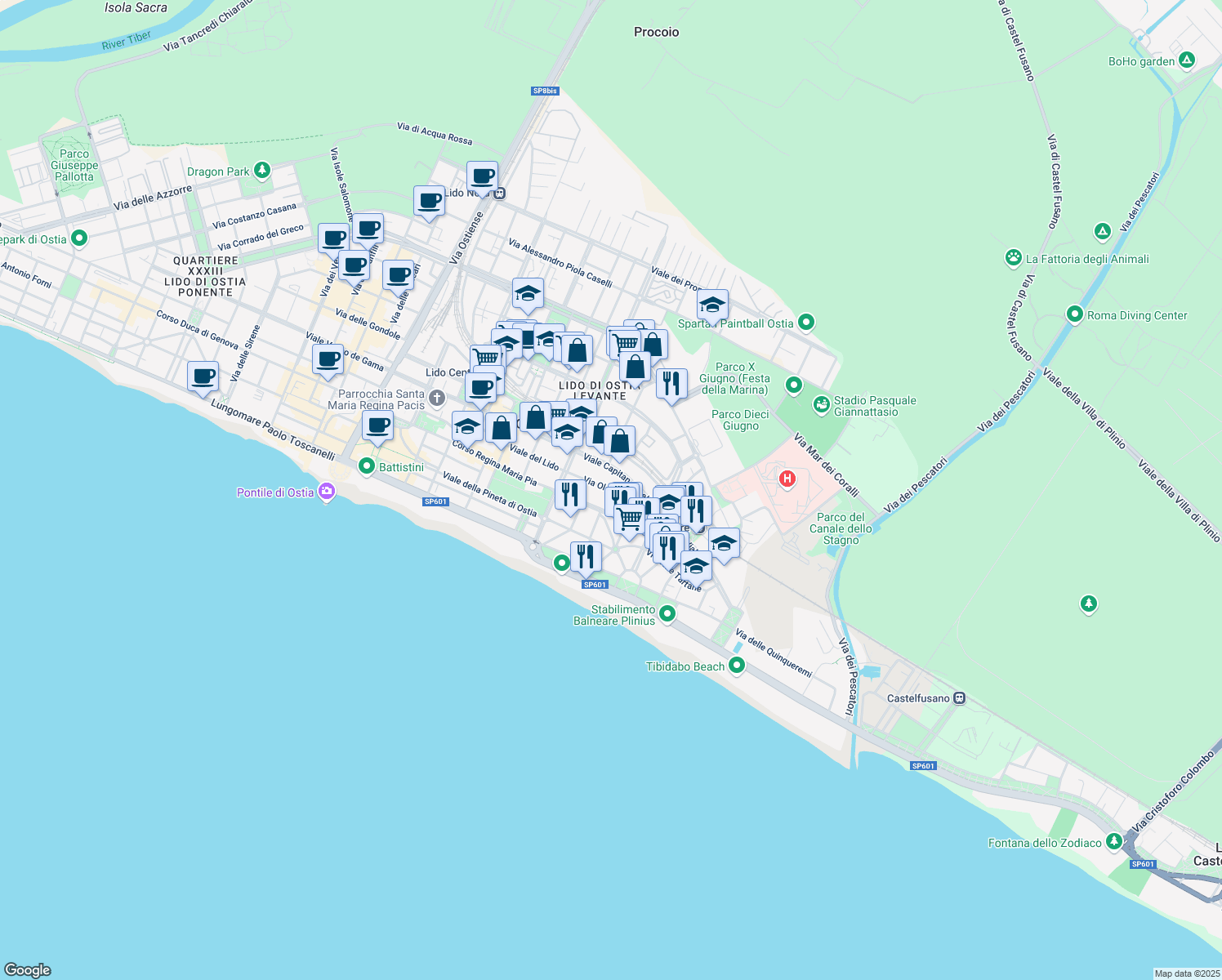Screen dimensions: 1222x980
Task: Open the La Fattoria degli Animali paw icon
Action: click(1014, 258)
